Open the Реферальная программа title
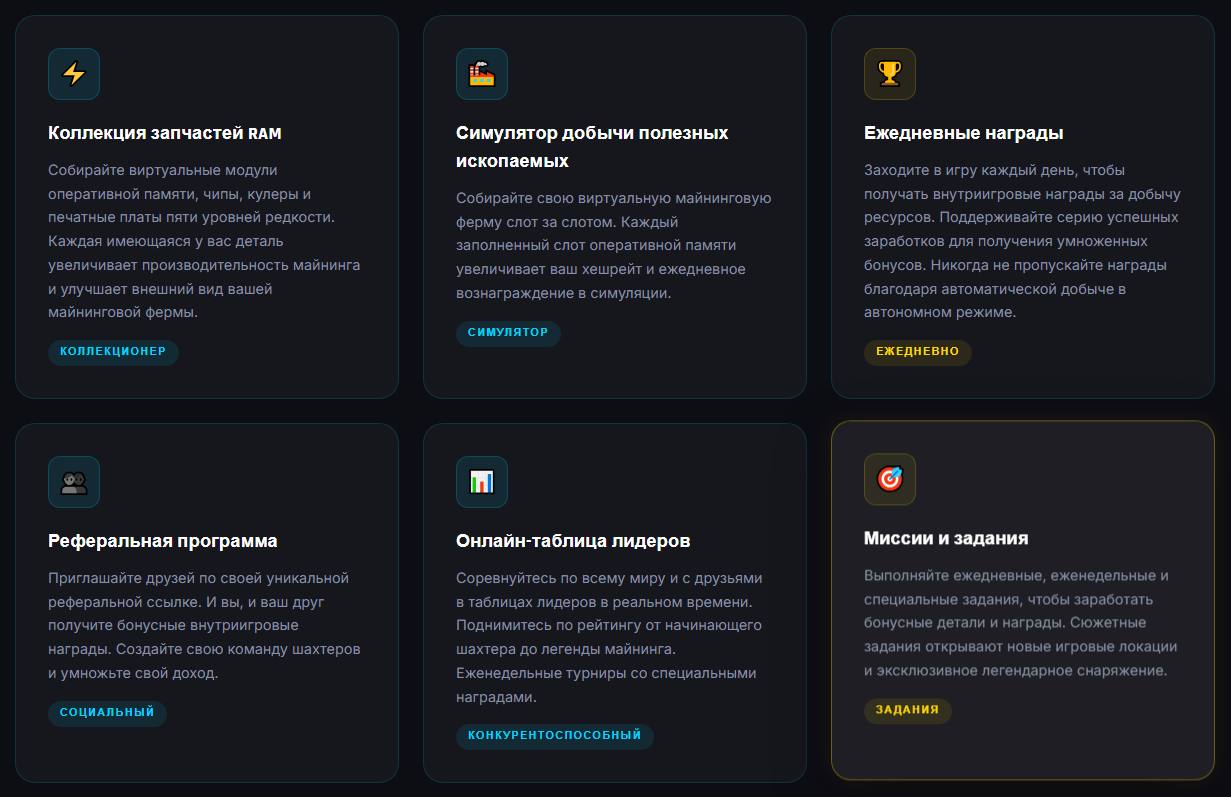 (x=163, y=541)
